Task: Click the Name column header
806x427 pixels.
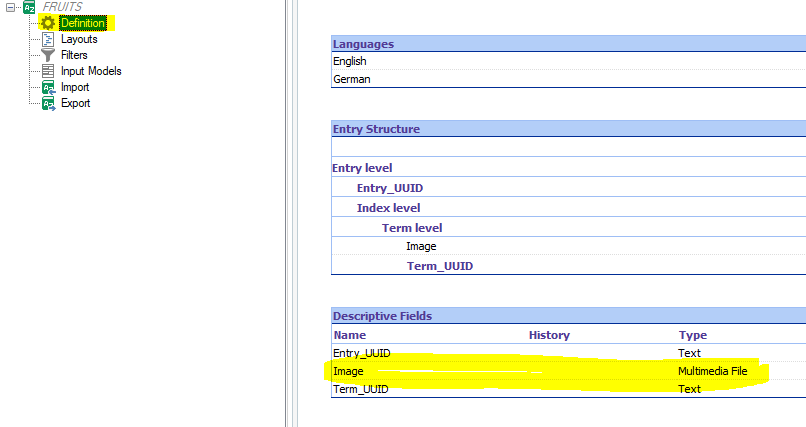Action: pos(350,335)
